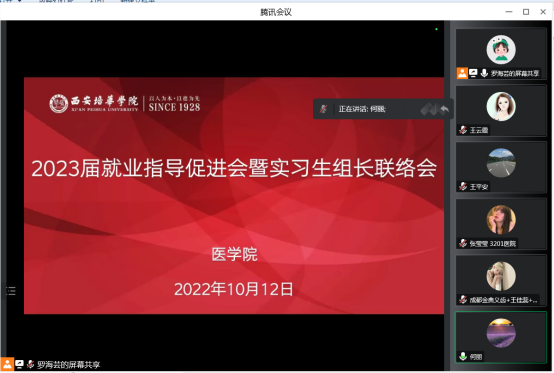This screenshot has height=373, width=554.
Task: Click the orange host icon in top participant tile
Action: (462, 73)
